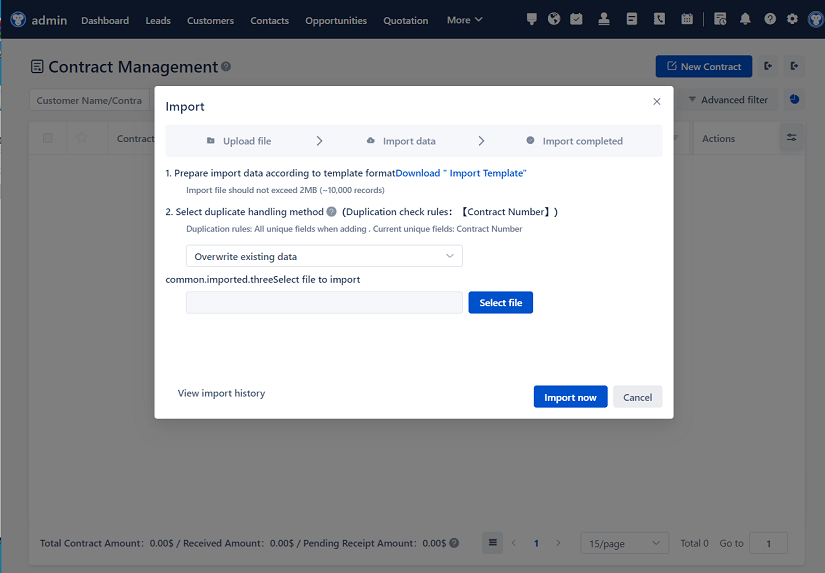Open the calendar grid icon in navbar
The image size is (825, 573).
point(687,19)
